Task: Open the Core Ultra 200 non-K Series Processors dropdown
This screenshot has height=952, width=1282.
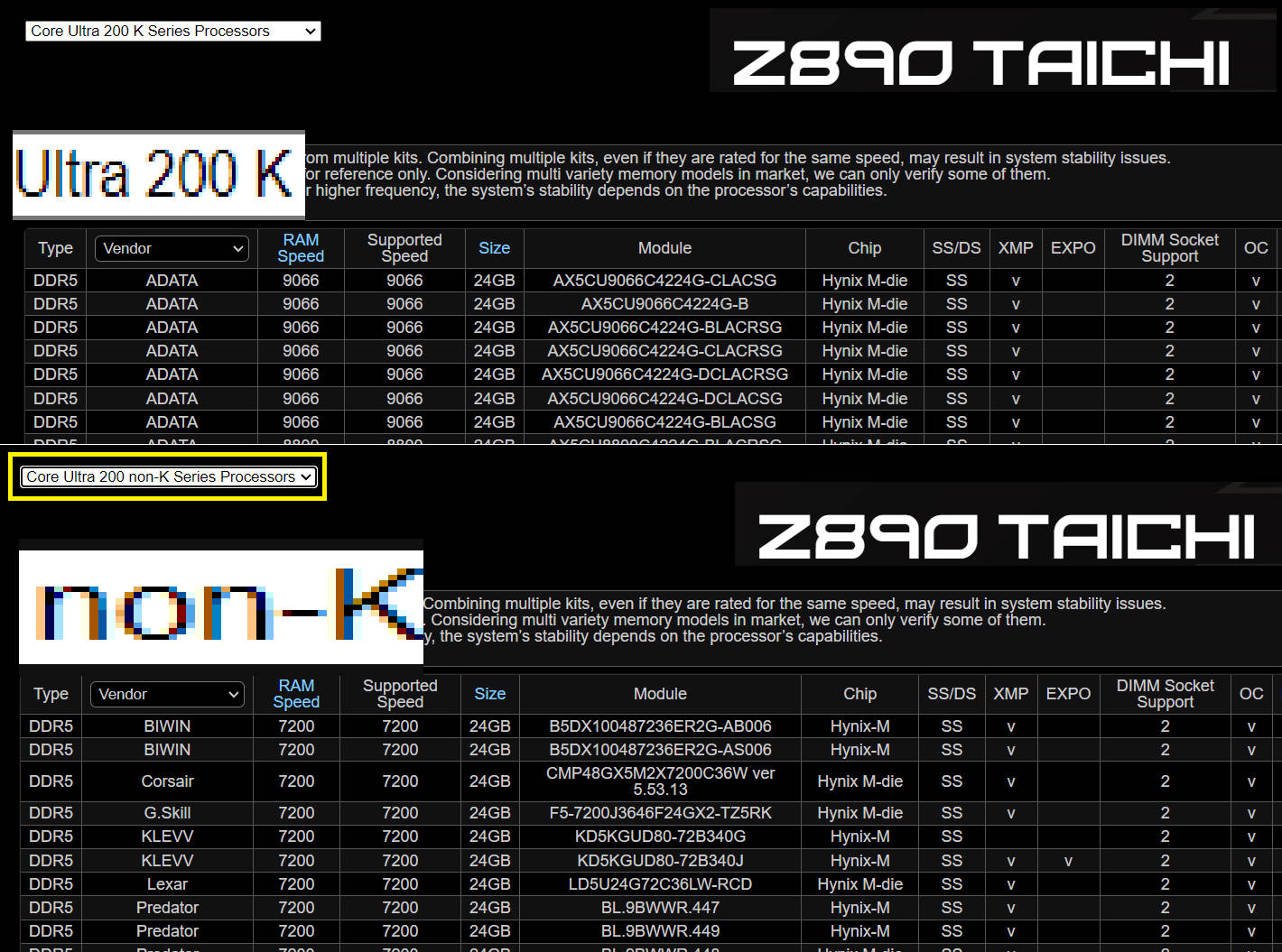Action: [x=169, y=476]
